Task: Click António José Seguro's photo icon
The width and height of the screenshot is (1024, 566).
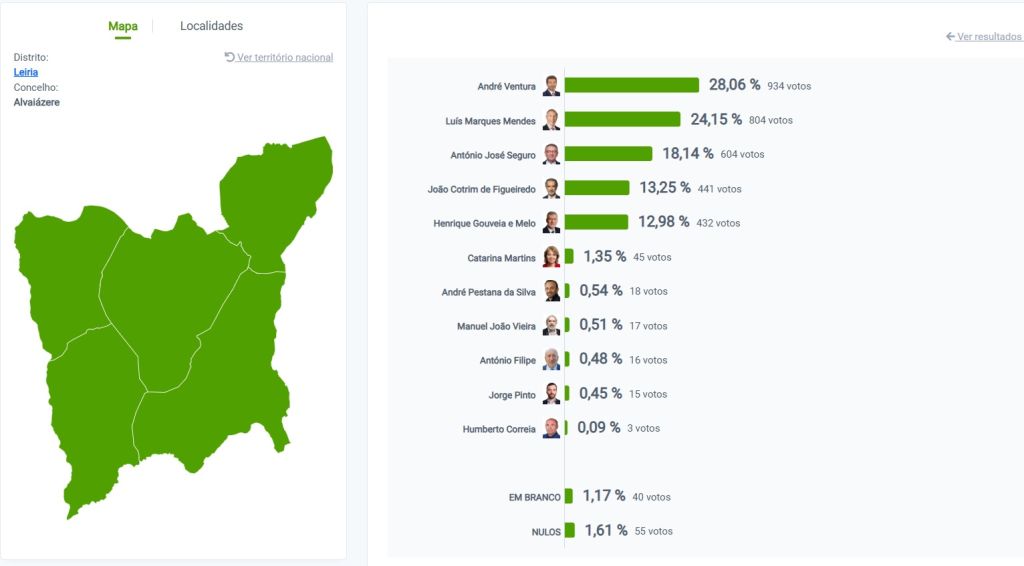Action: [551, 154]
